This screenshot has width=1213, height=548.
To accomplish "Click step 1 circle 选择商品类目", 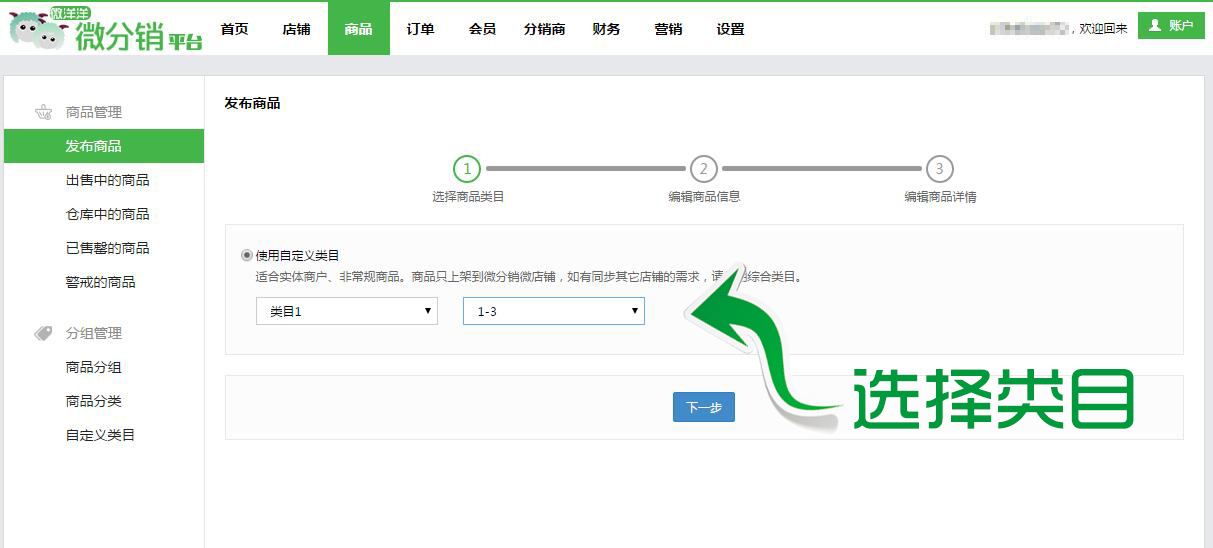I will click(x=467, y=169).
